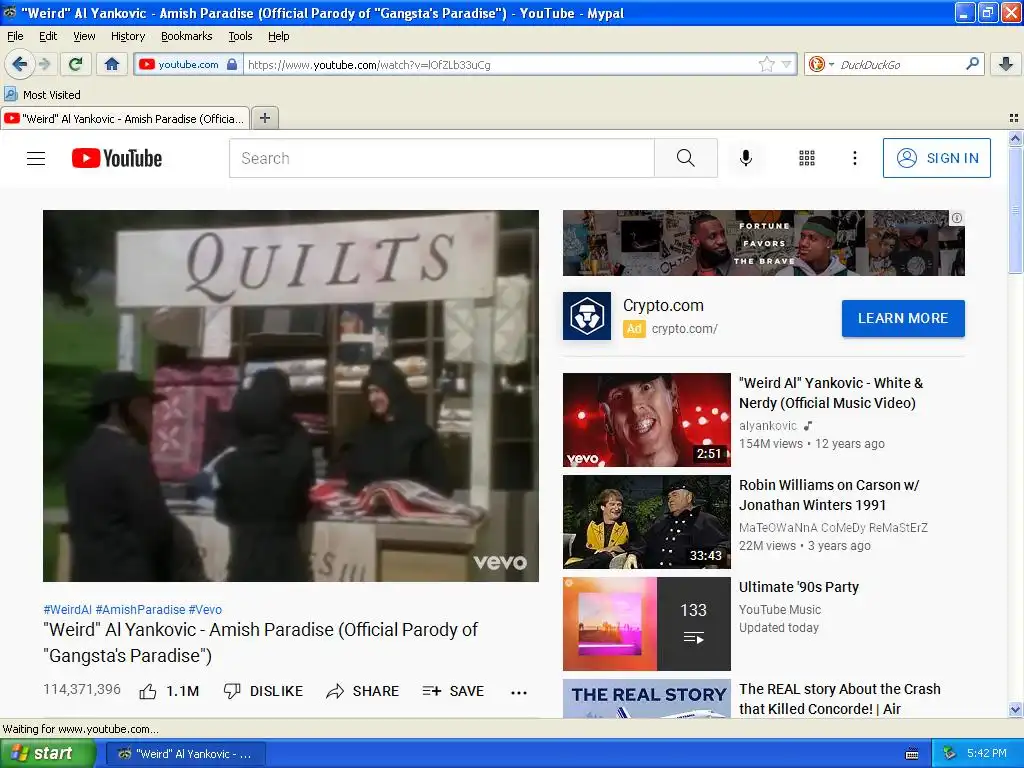Click the page scrollbar up arrow
The image size is (1024, 768).
click(x=1015, y=138)
